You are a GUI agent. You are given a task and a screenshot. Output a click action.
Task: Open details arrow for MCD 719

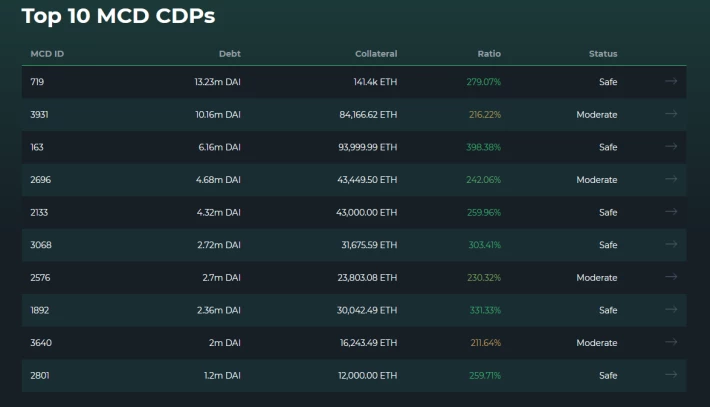point(671,81)
